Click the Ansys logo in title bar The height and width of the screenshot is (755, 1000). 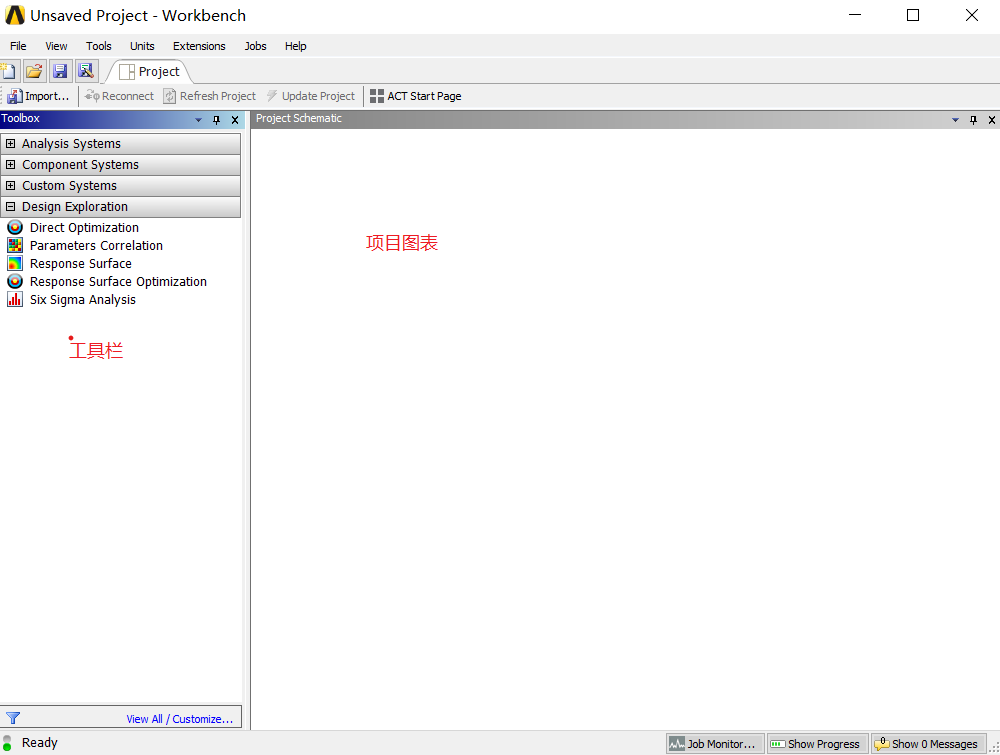coord(14,15)
